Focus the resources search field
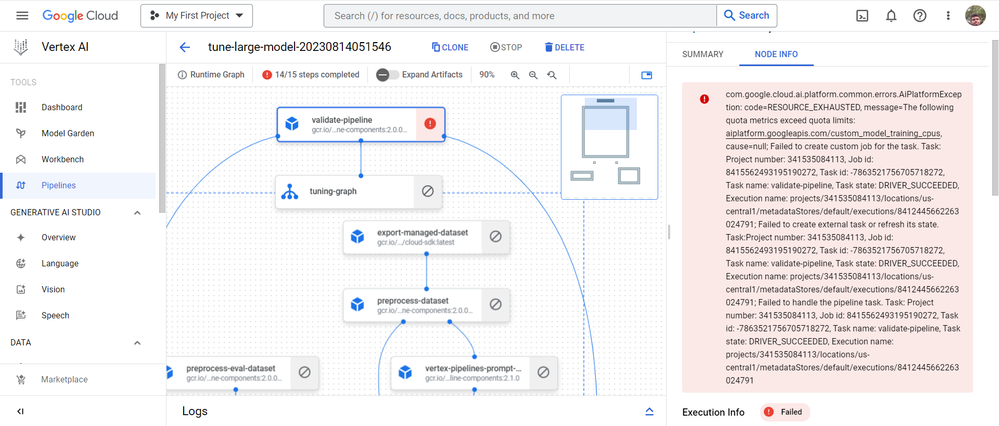999x426 pixels. 520,16
